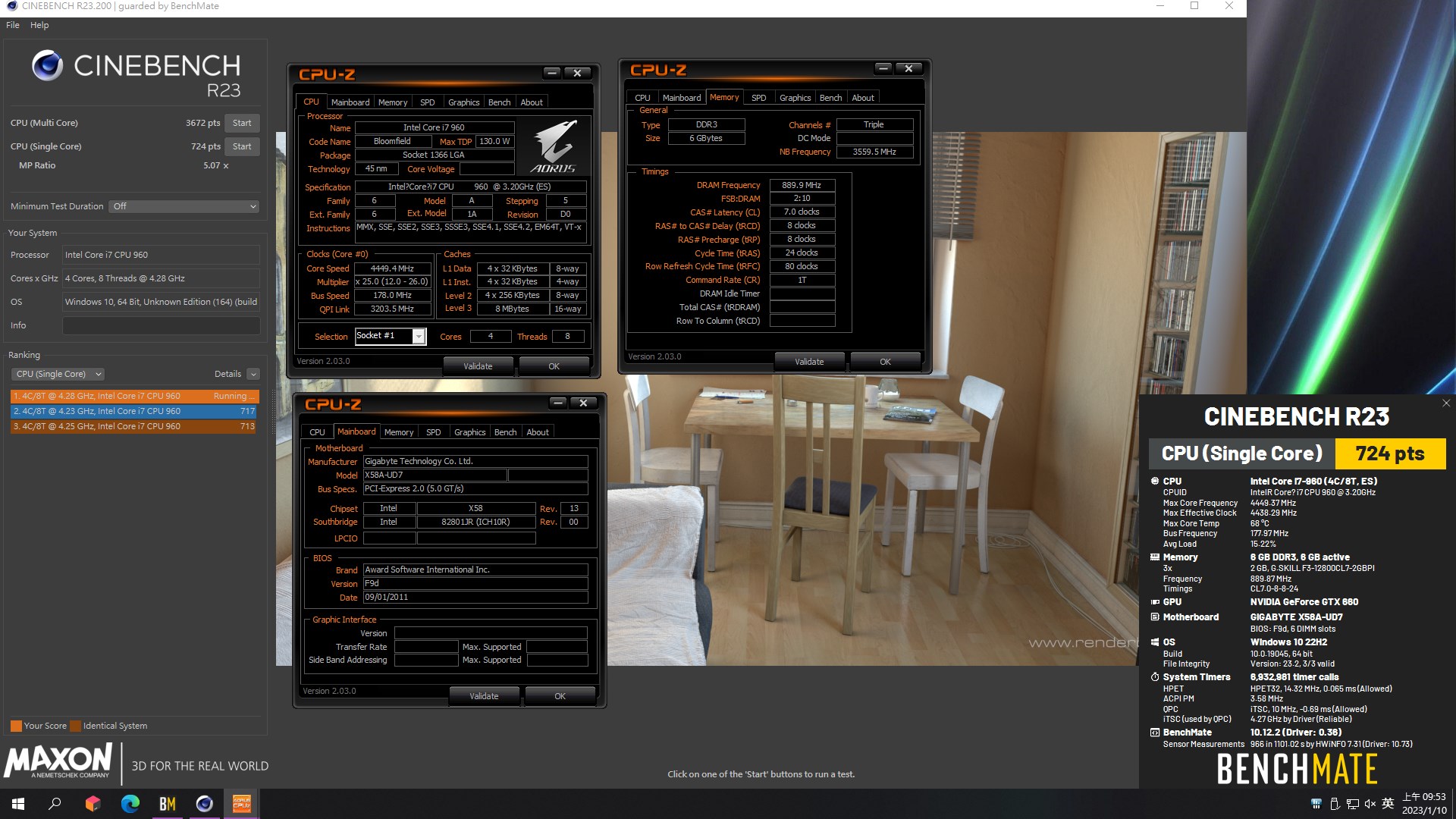The height and width of the screenshot is (819, 1456).
Task: Open CPU tab in Memory CPU-Z window
Action: coord(642,98)
